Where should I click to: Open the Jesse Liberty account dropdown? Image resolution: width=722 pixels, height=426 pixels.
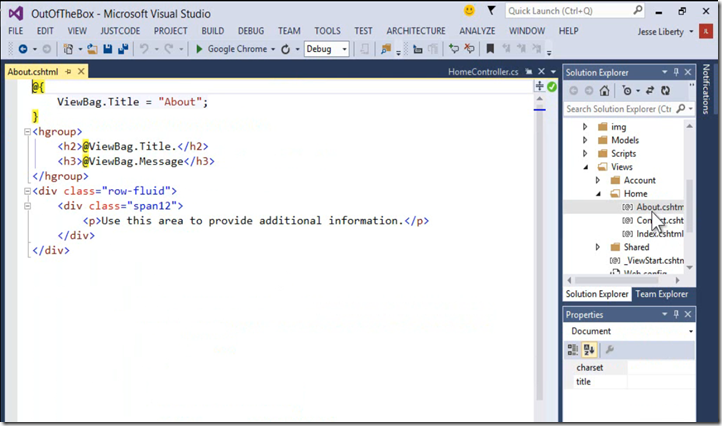pos(691,32)
